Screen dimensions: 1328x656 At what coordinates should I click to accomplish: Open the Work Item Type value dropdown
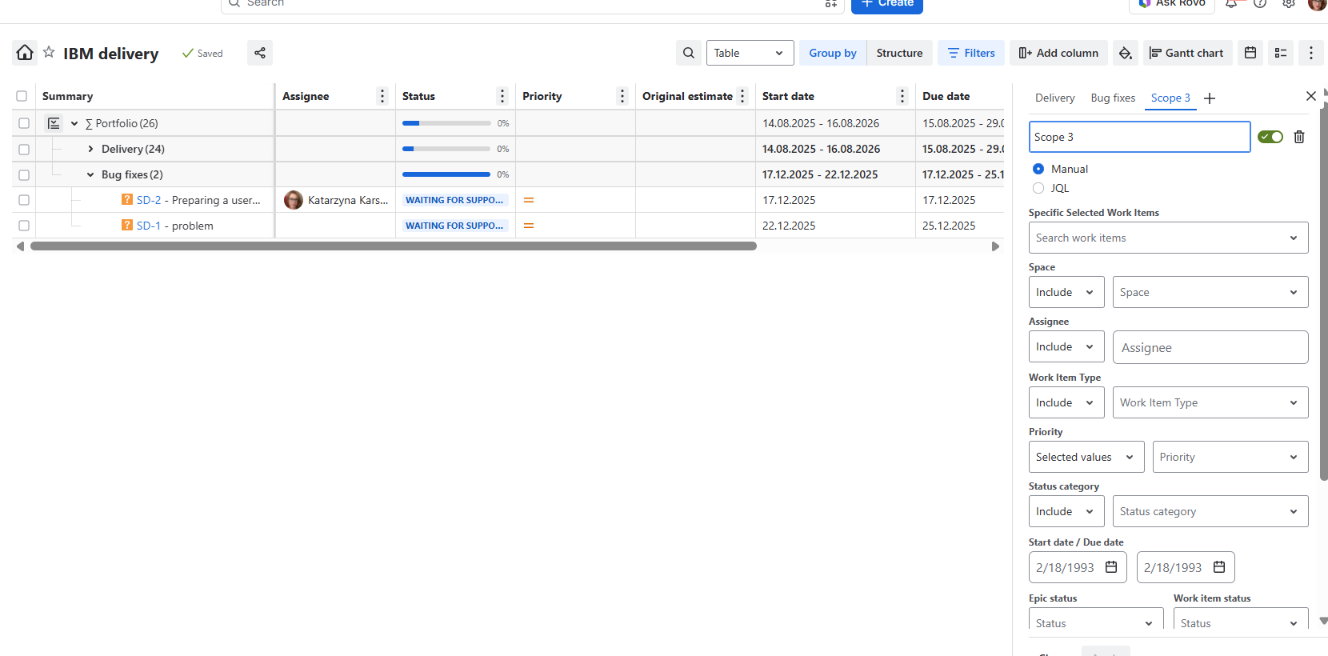[x=1210, y=402]
